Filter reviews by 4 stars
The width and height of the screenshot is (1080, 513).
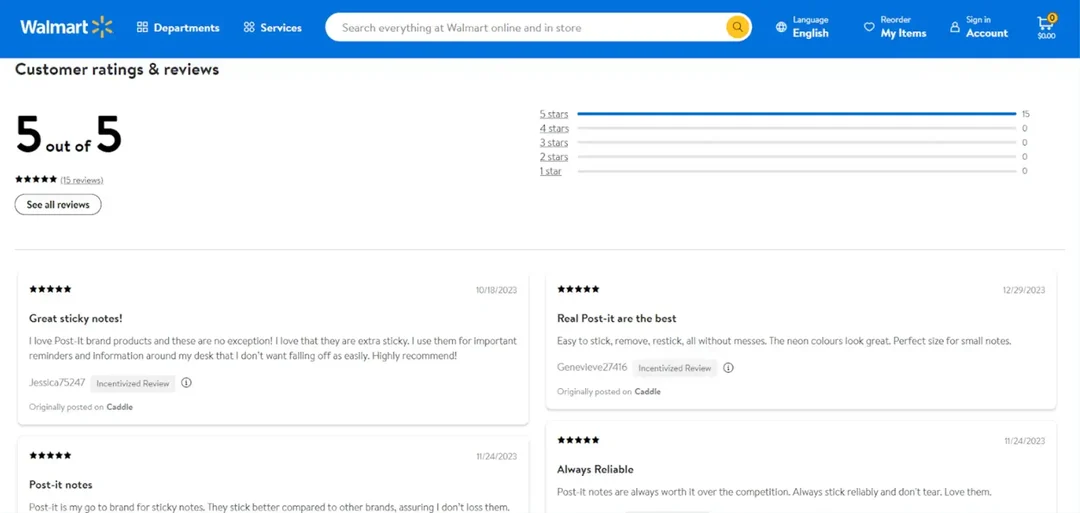pos(554,128)
